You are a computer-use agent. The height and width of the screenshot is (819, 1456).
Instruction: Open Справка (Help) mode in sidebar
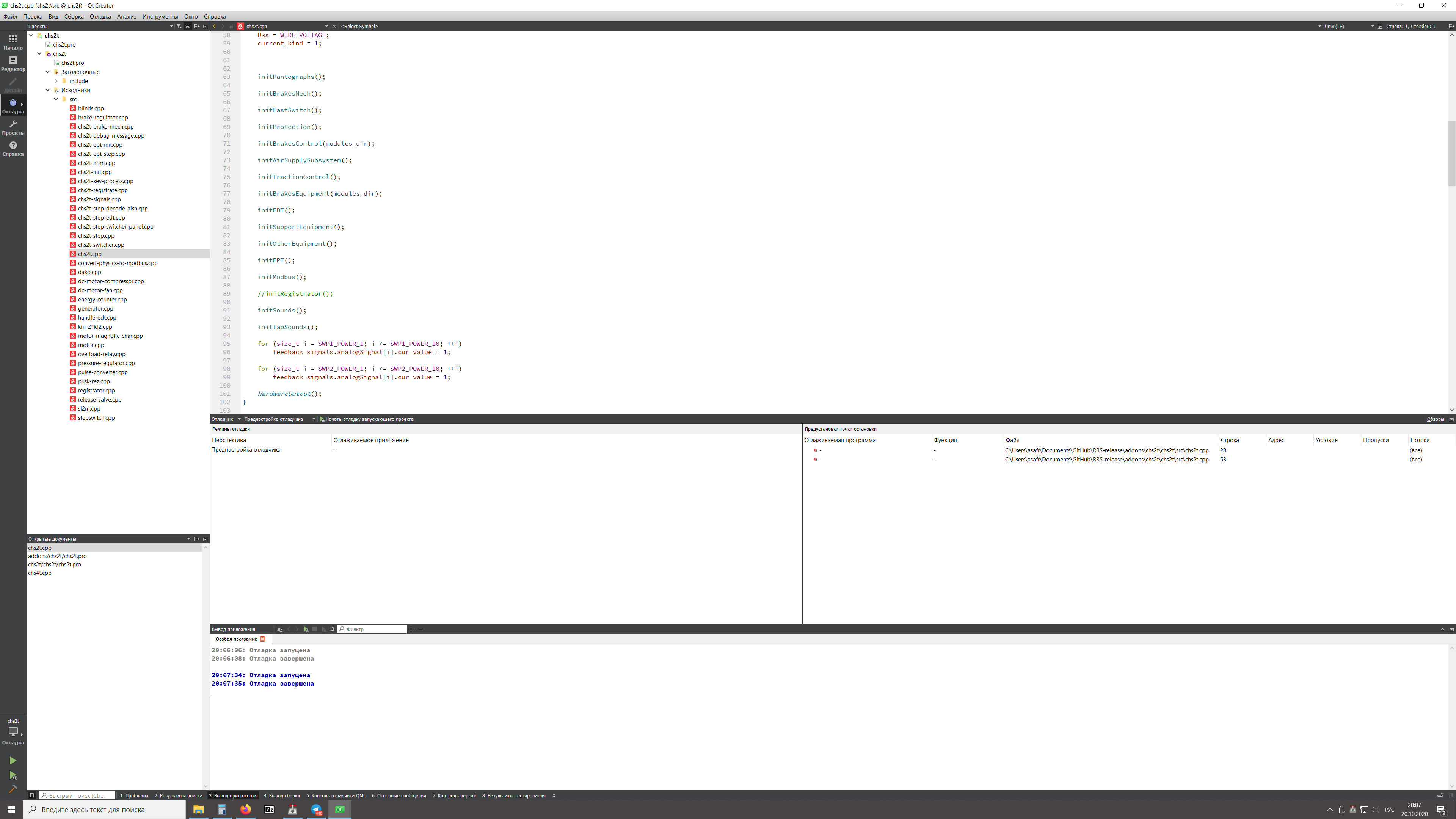[13, 148]
